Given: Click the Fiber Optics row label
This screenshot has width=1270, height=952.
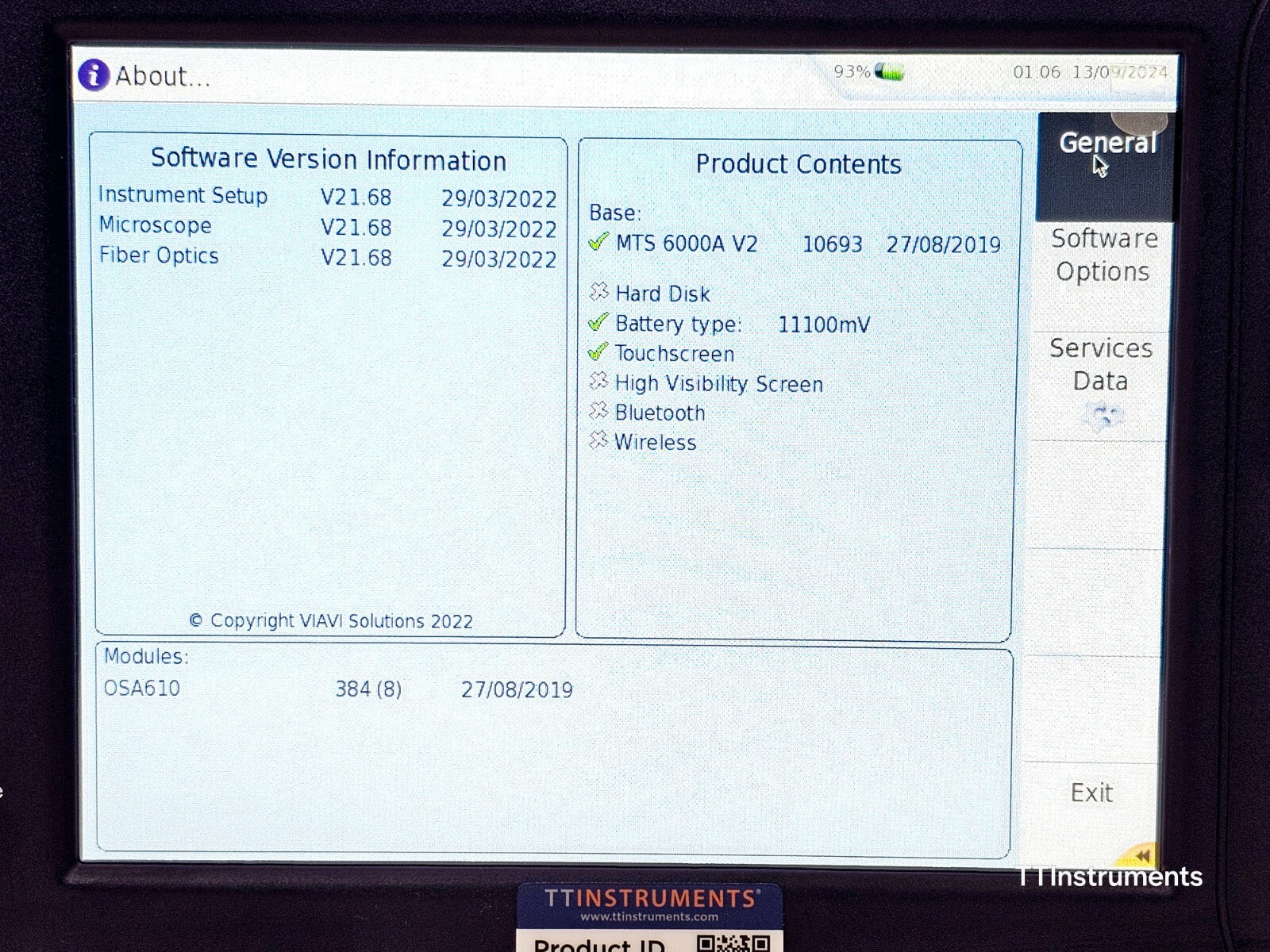Looking at the screenshot, I should pyautogui.click(x=159, y=255).
